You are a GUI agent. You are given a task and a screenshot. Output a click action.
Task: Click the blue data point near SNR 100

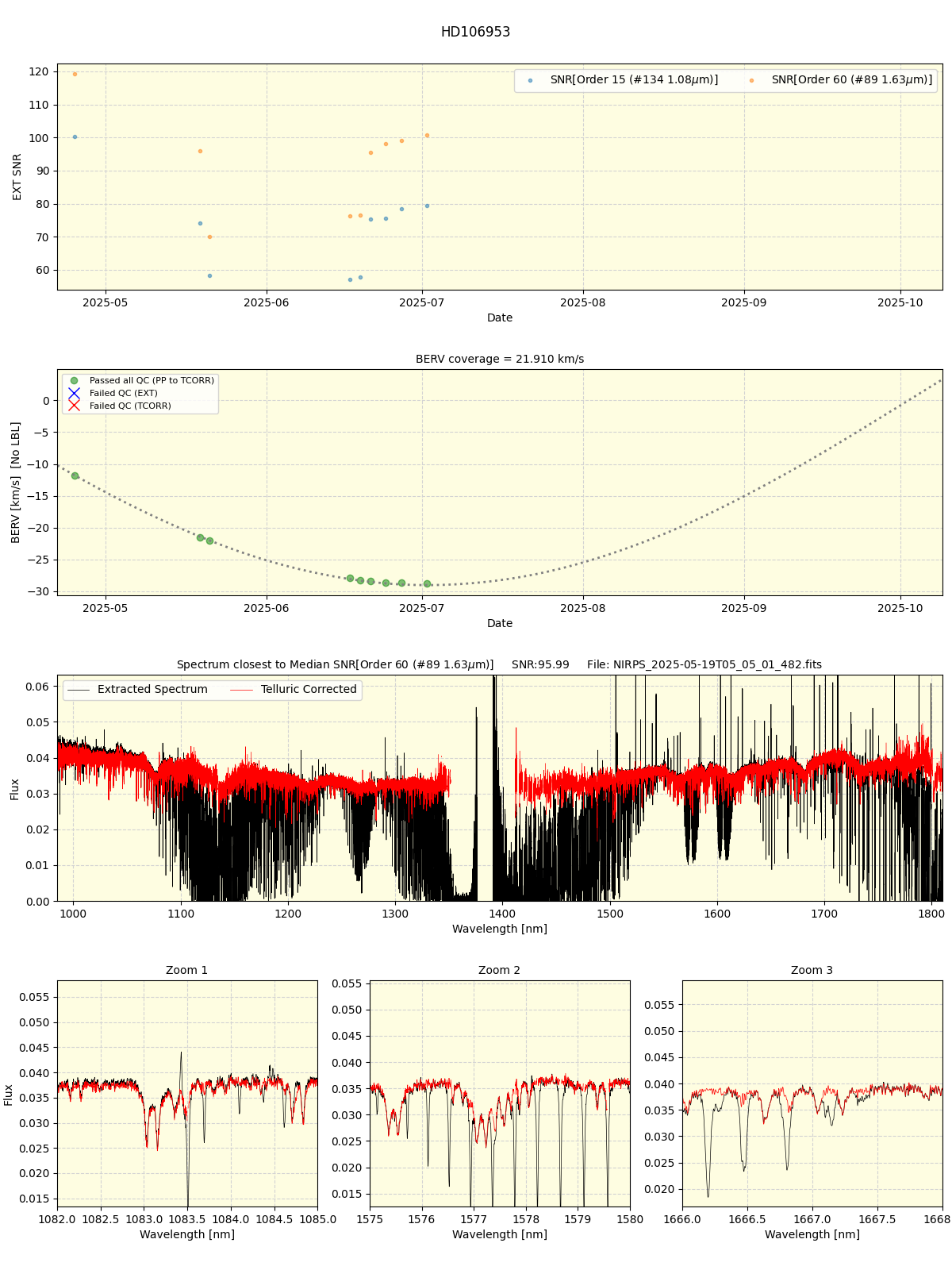75,137
